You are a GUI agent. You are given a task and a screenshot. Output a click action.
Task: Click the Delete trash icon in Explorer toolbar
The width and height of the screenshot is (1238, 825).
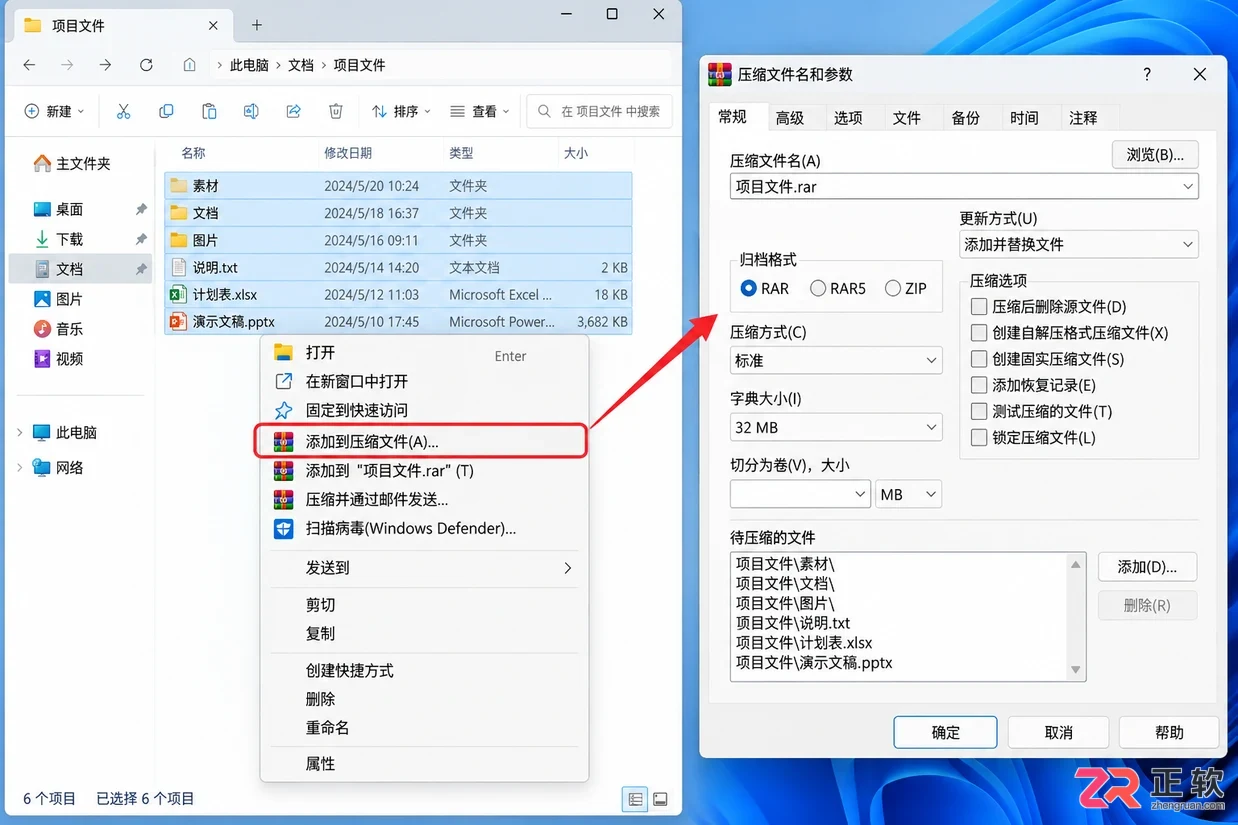click(336, 111)
